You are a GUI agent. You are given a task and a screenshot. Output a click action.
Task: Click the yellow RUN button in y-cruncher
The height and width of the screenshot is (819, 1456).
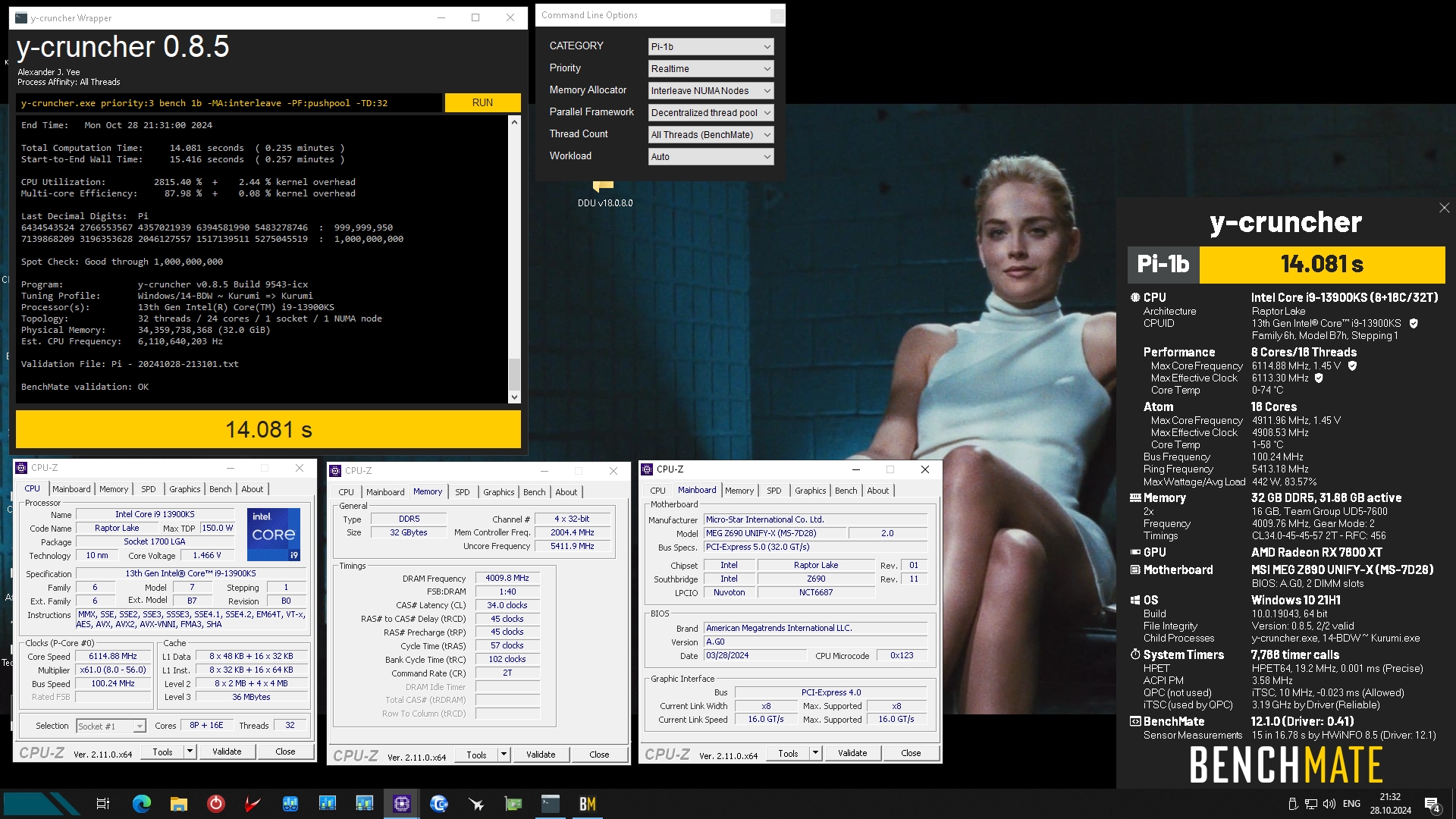tap(482, 102)
